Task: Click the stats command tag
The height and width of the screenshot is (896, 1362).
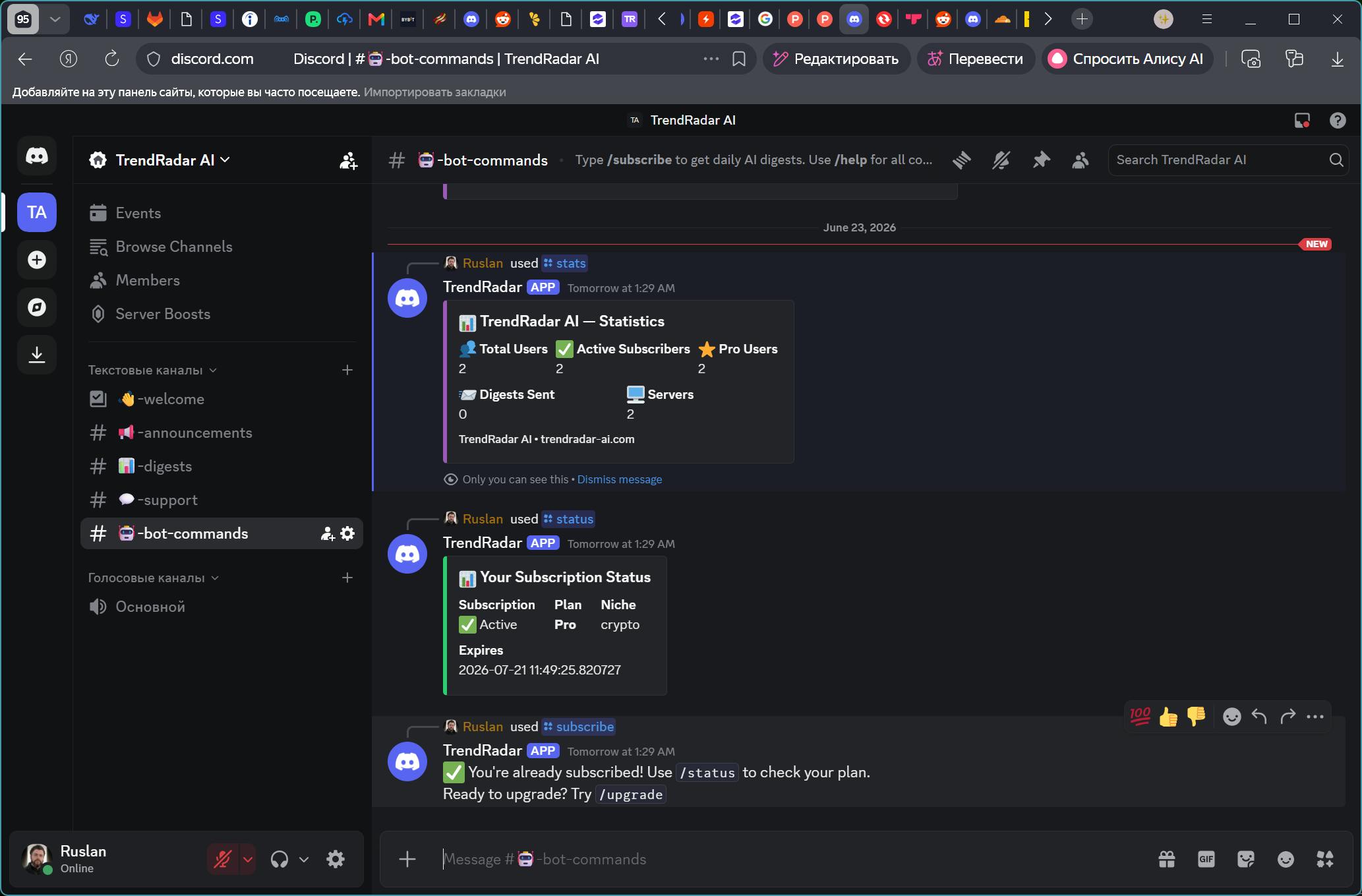Action: [x=565, y=263]
